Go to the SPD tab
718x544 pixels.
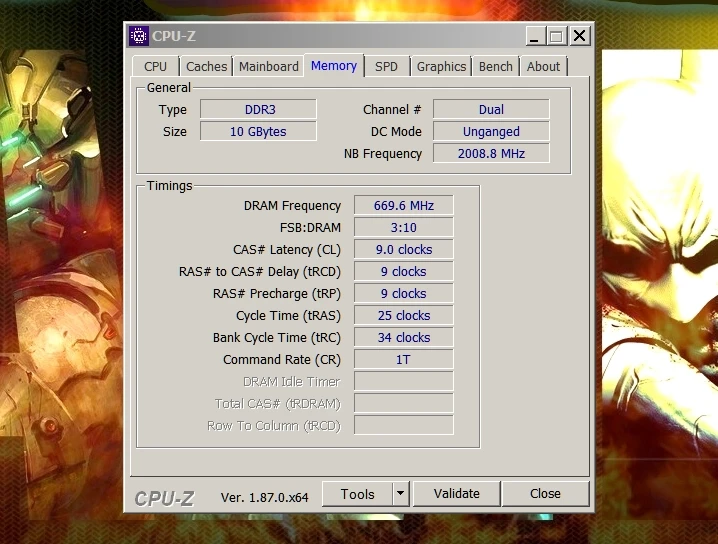pyautogui.click(x=386, y=66)
